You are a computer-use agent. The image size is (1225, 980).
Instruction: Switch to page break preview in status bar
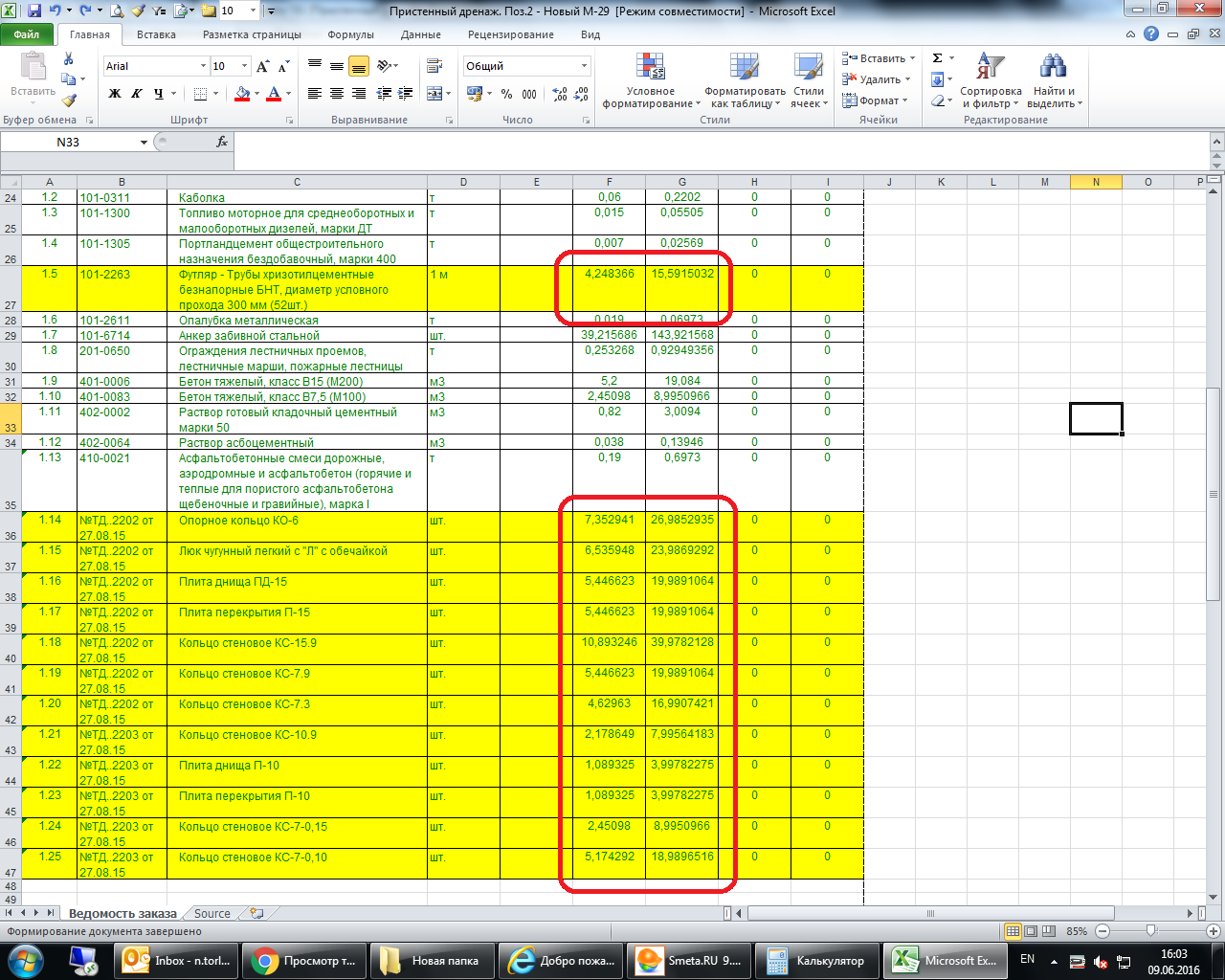click(x=1050, y=931)
